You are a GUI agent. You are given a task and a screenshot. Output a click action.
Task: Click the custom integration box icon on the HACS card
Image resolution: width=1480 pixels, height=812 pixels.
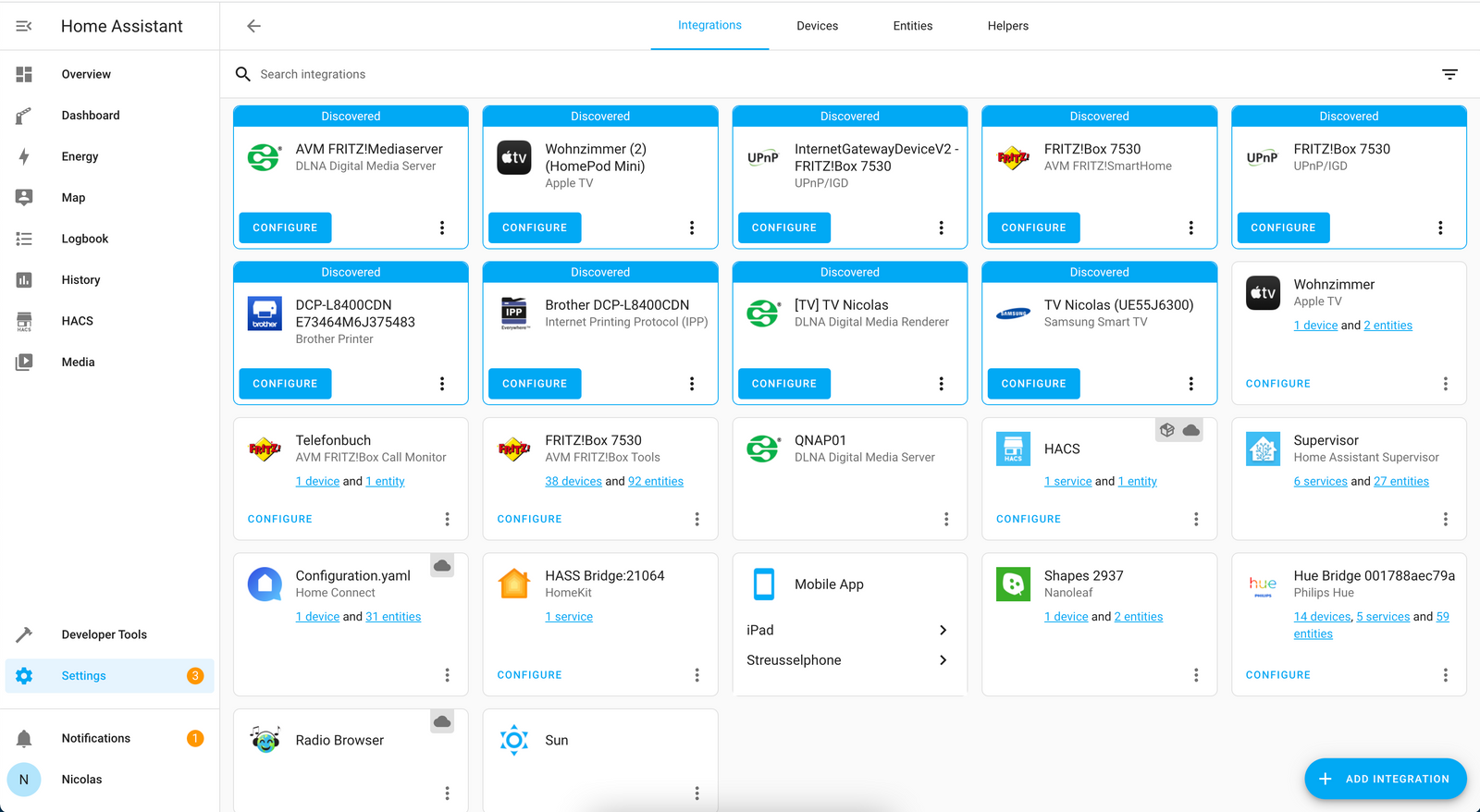1167,430
